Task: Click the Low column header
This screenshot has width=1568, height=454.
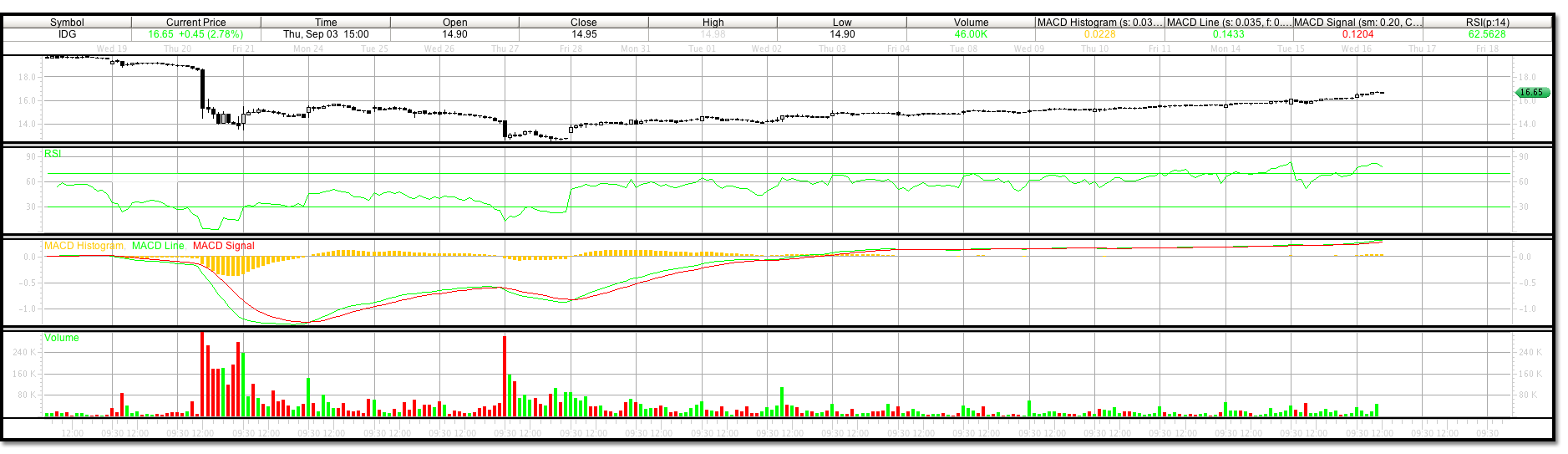Action: point(842,23)
